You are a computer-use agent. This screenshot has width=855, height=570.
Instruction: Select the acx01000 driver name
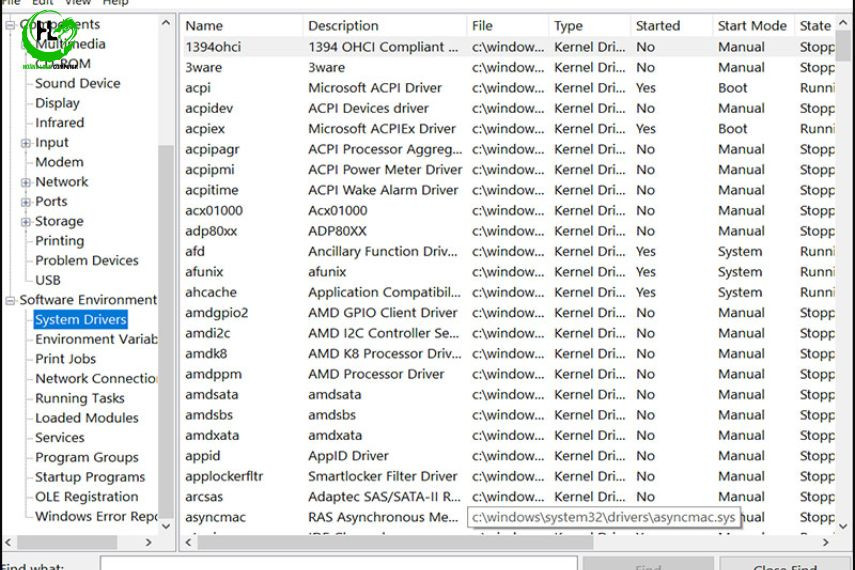tap(214, 211)
